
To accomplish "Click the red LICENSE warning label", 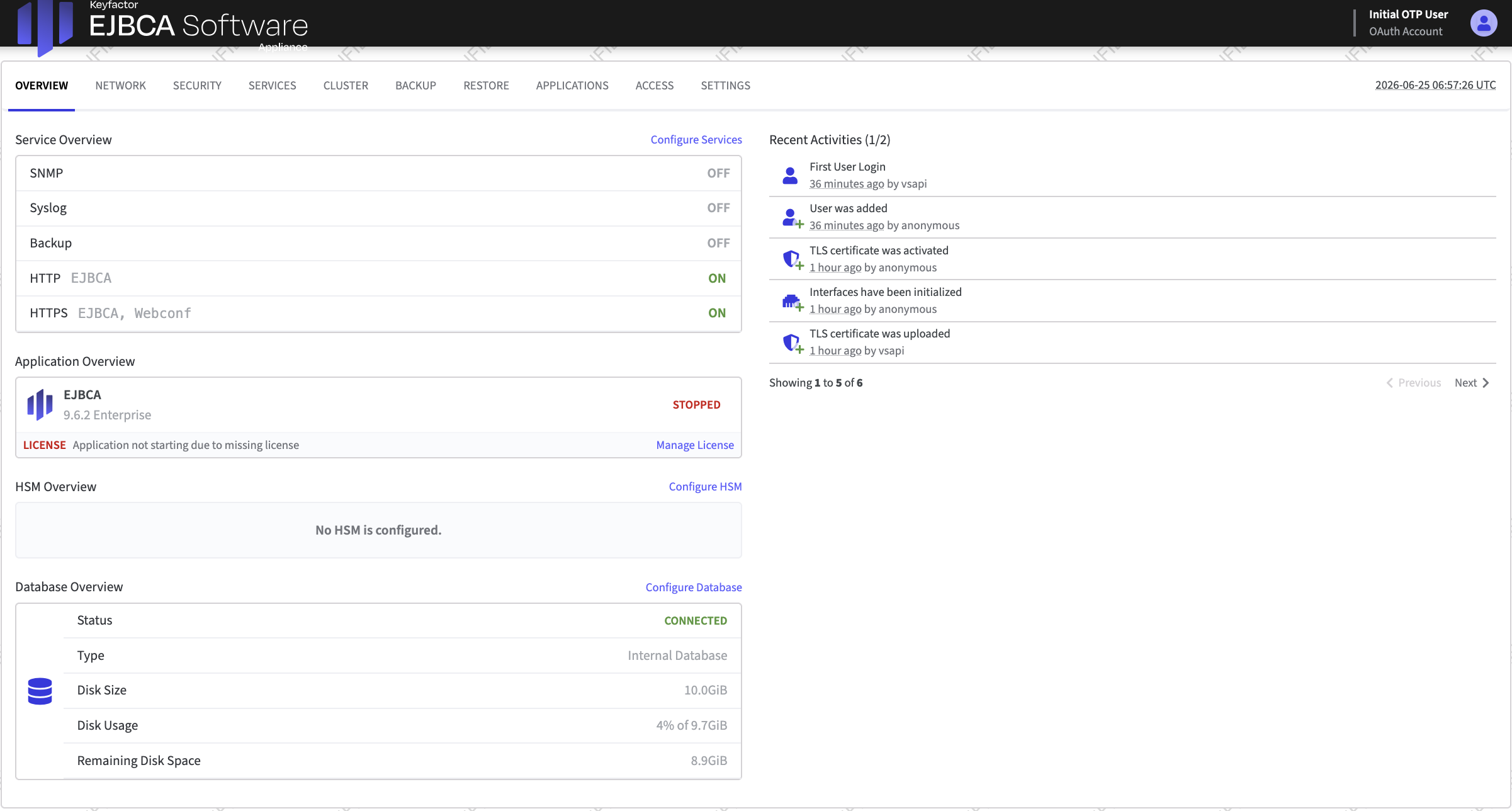I will tap(44, 445).
